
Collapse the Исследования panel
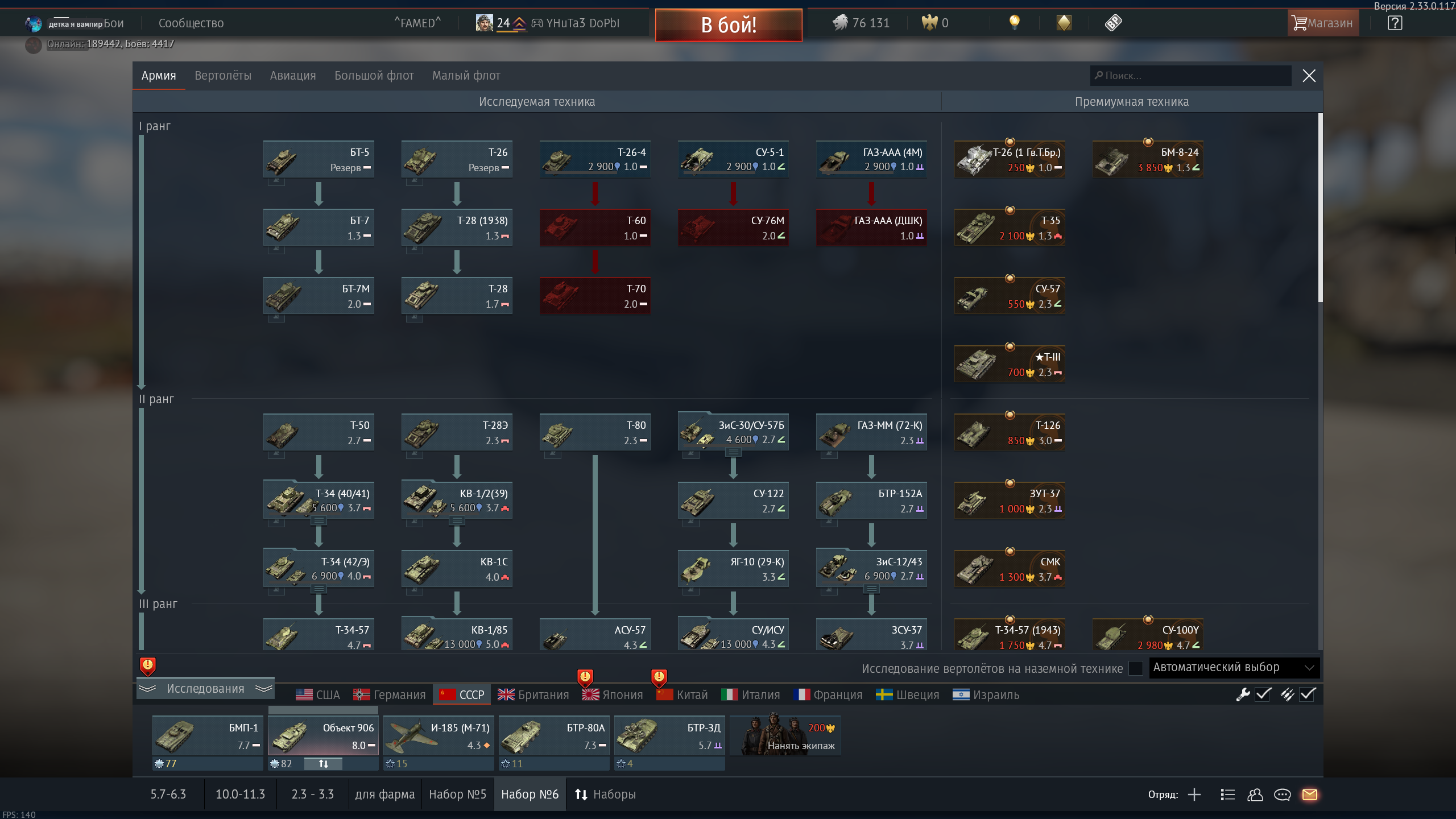(205, 689)
